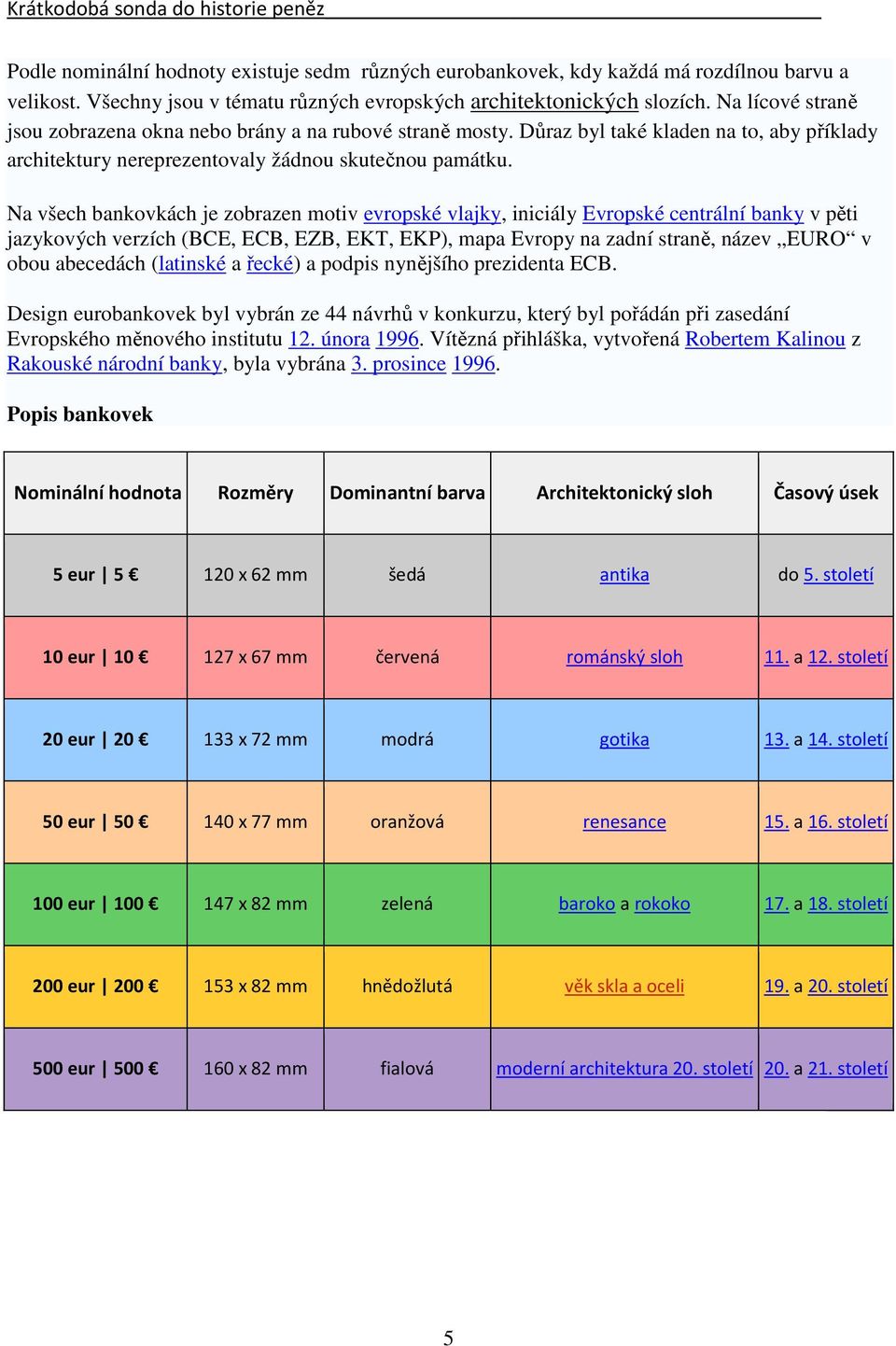This screenshot has width=896, height=1346.
Task: Open the '3. prosince' date link
Action: coord(399,364)
